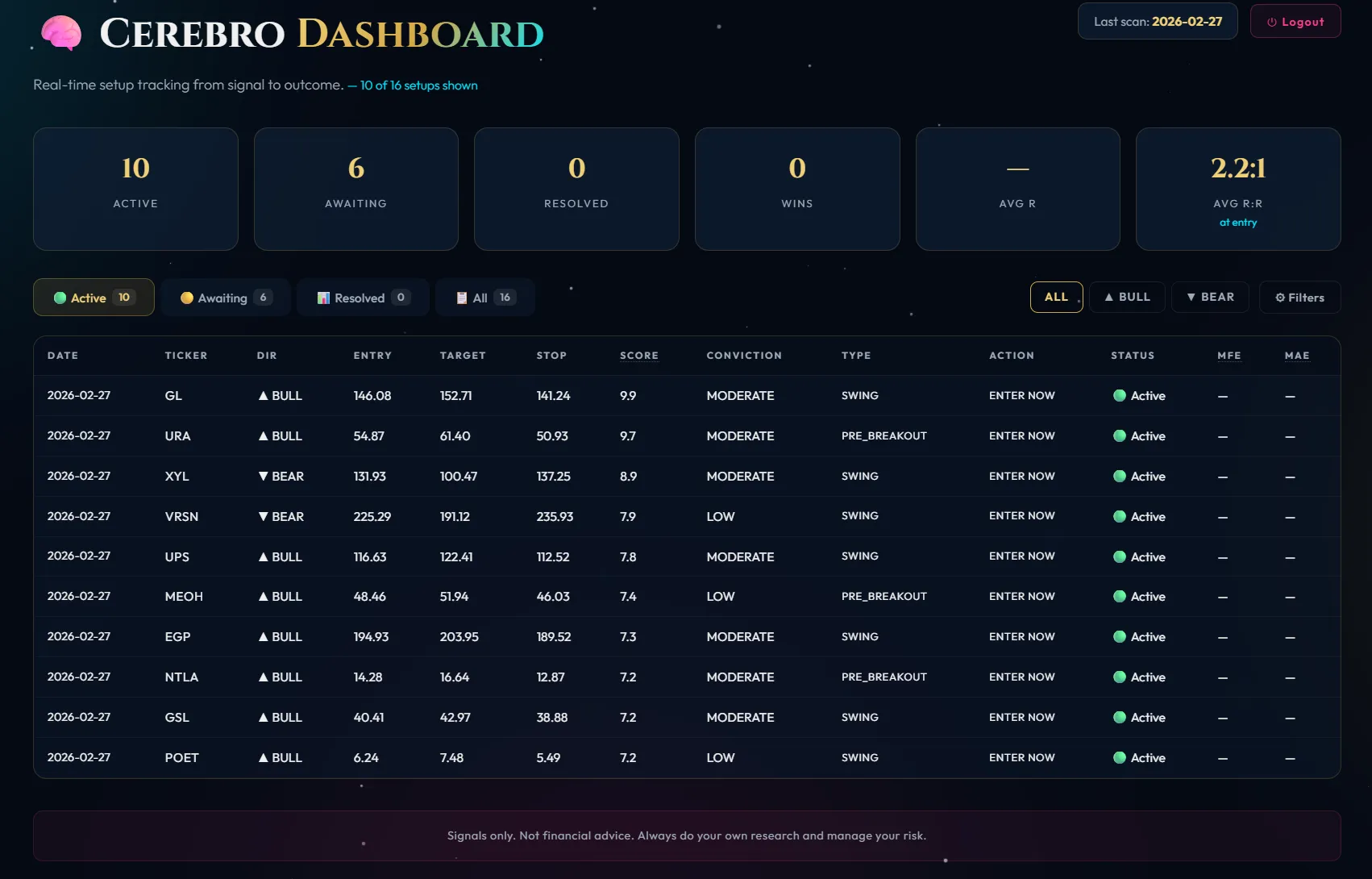Open the GSL ticker row

pyautogui.click(x=687, y=718)
